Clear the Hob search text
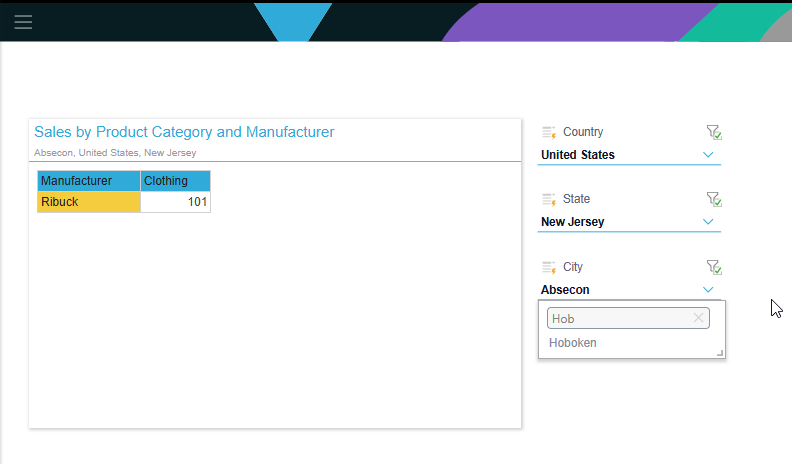 (x=699, y=318)
